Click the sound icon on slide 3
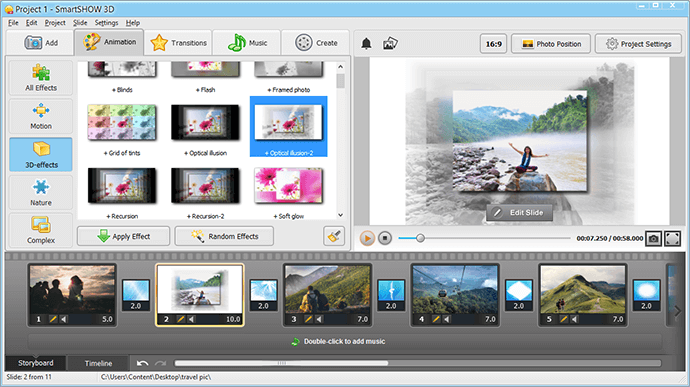The width and height of the screenshot is (690, 387). click(319, 319)
